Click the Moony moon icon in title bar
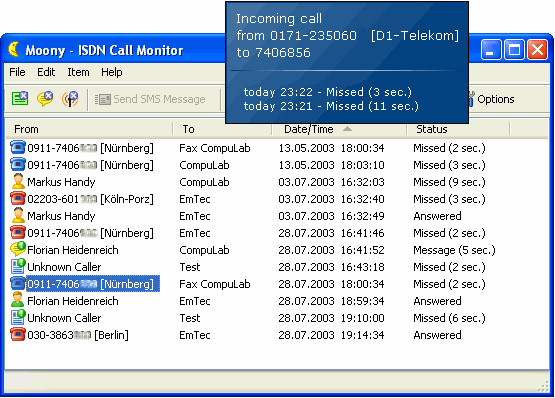The height and width of the screenshot is (398, 555). [13, 49]
